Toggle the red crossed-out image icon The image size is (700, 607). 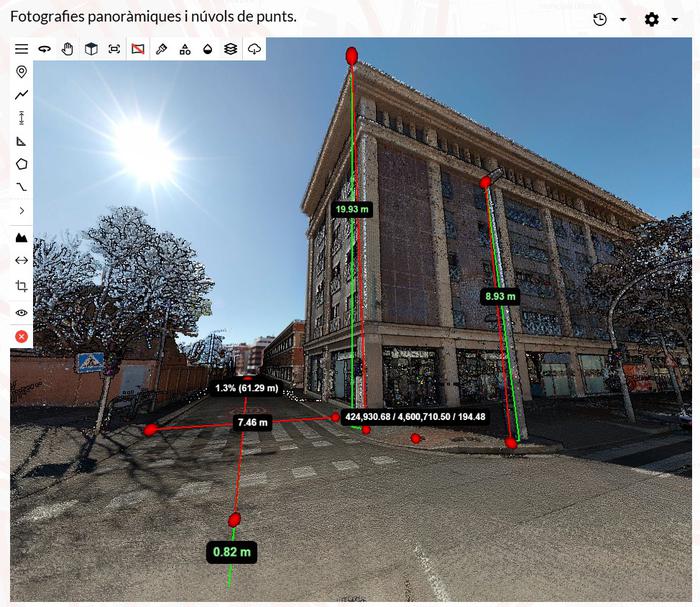point(138,49)
